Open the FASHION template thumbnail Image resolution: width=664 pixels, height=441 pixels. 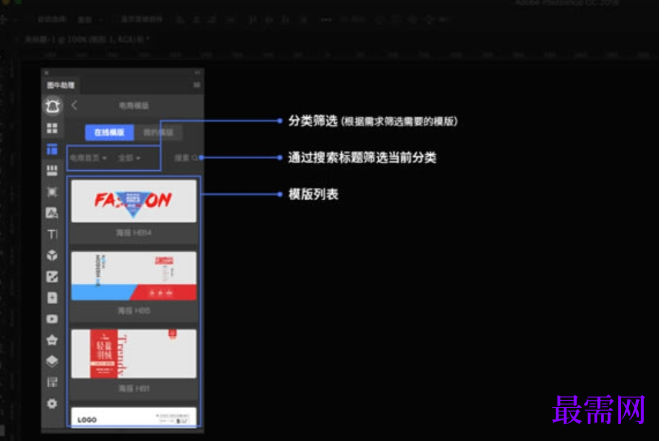click(x=134, y=201)
